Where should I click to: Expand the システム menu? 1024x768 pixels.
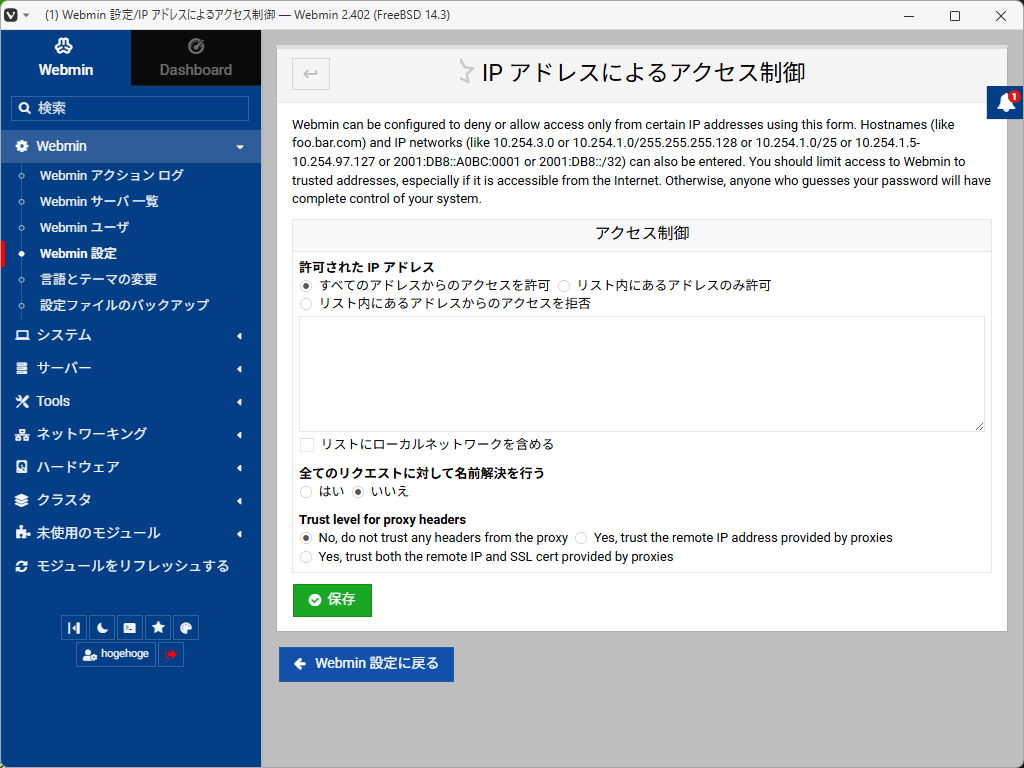(x=131, y=336)
